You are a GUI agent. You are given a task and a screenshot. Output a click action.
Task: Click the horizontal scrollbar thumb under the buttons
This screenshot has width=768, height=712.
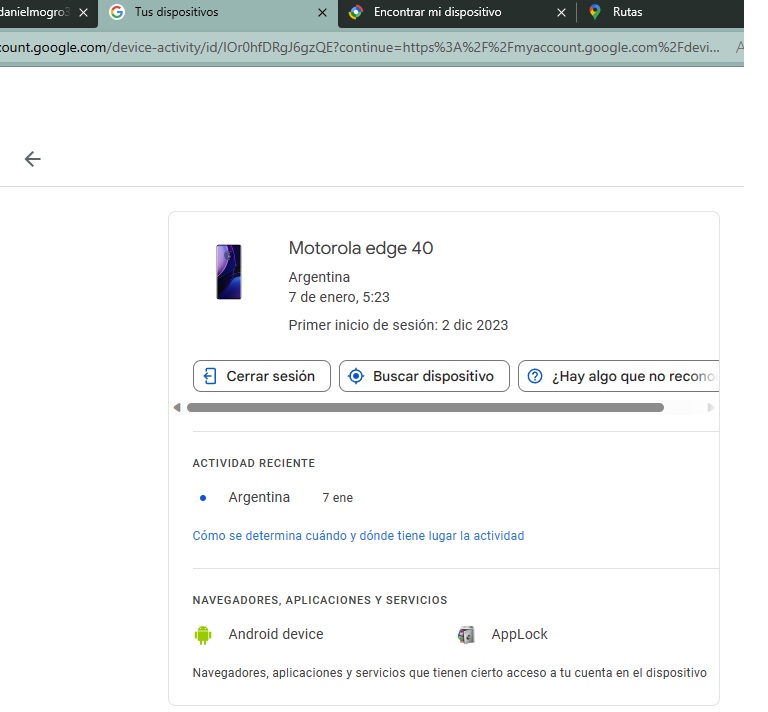[425, 407]
